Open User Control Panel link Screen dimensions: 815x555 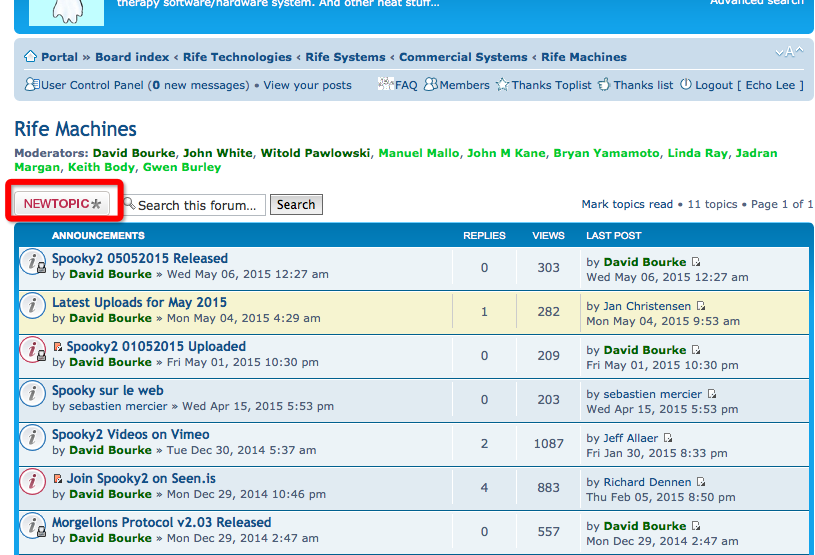point(92,85)
